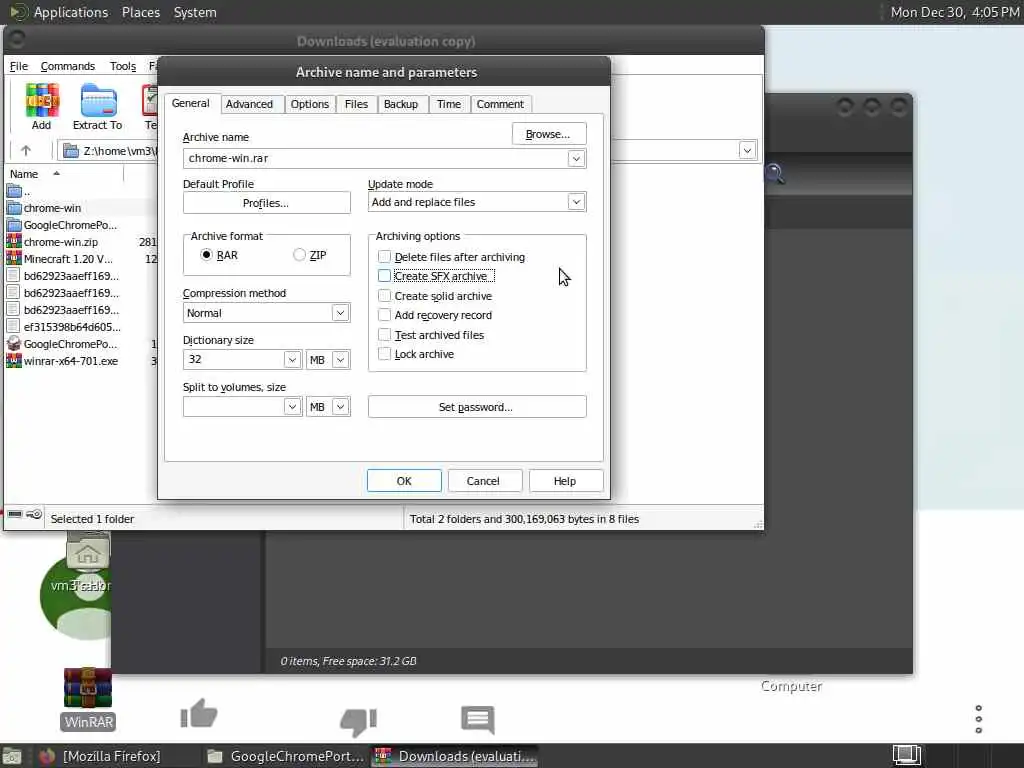Click the Extract To toolbar icon
Viewport: 1024px width, 768px height.
point(98,106)
